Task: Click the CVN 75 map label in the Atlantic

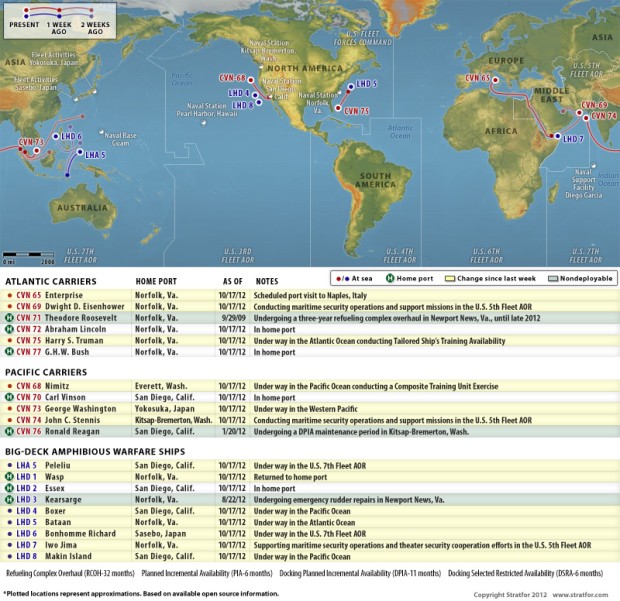Action: pos(356,111)
